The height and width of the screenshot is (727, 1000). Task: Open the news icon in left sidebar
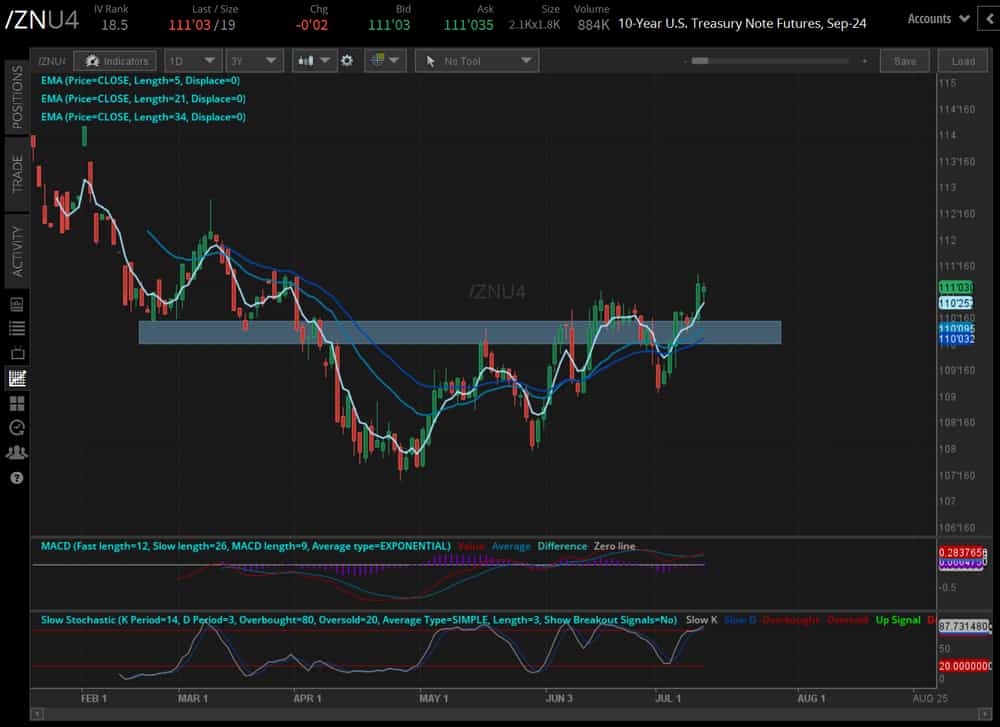click(x=17, y=304)
